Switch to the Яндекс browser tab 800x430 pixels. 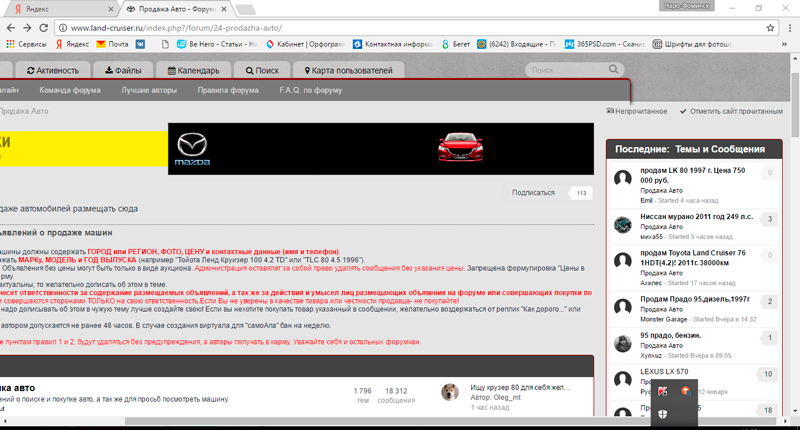(x=60, y=9)
